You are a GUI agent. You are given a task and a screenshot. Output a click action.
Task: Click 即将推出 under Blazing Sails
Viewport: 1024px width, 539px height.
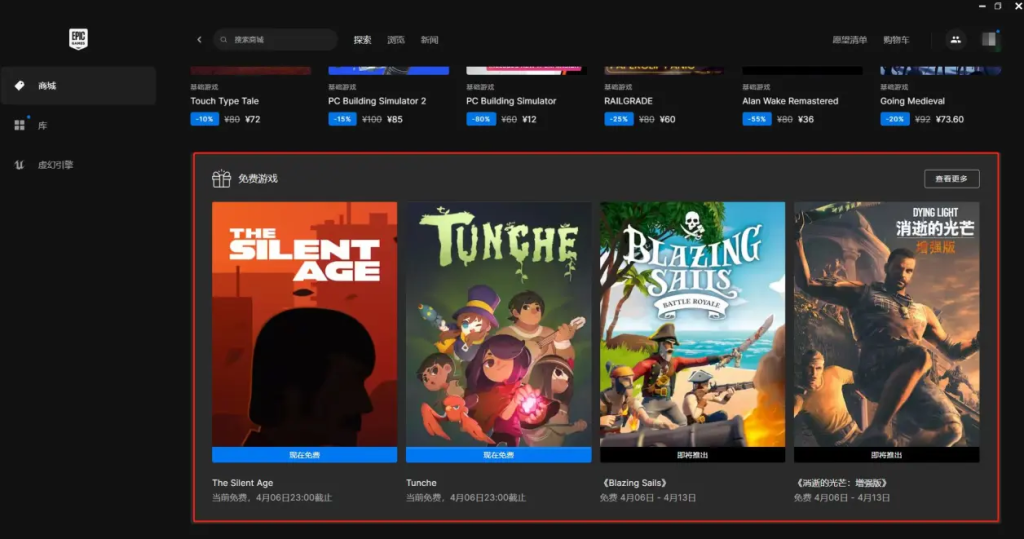[x=692, y=455]
